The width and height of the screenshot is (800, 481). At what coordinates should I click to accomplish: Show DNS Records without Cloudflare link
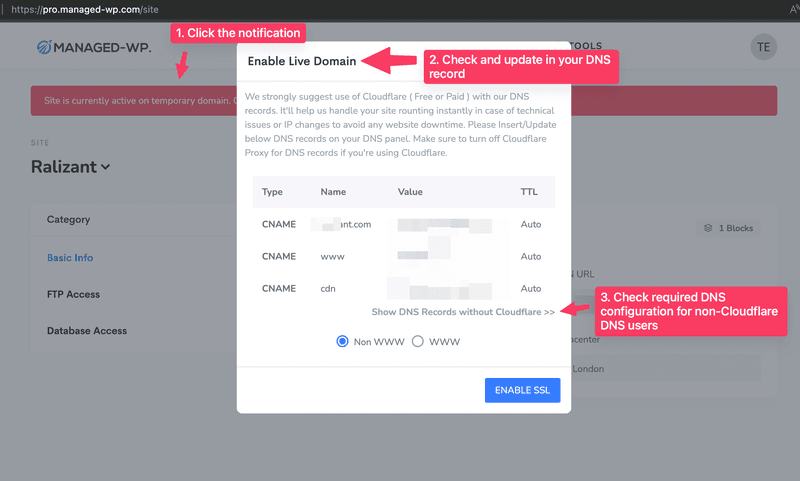pyautogui.click(x=463, y=312)
